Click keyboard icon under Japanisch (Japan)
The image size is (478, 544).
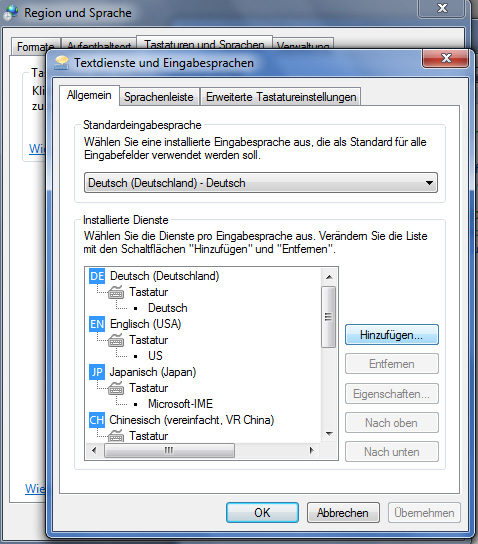(x=116, y=388)
